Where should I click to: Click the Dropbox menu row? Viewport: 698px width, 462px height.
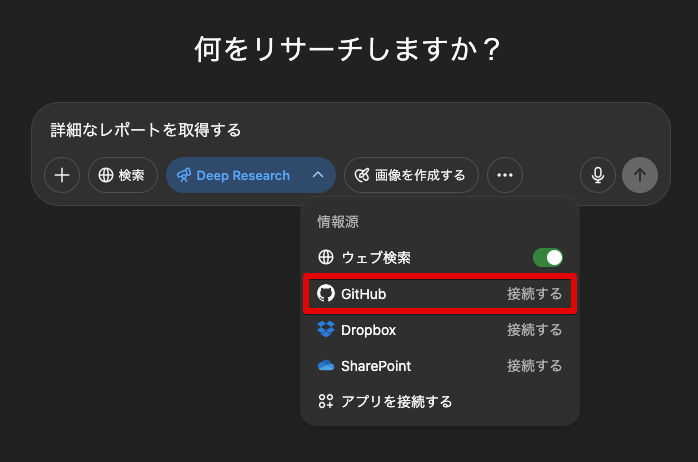pyautogui.click(x=440, y=330)
